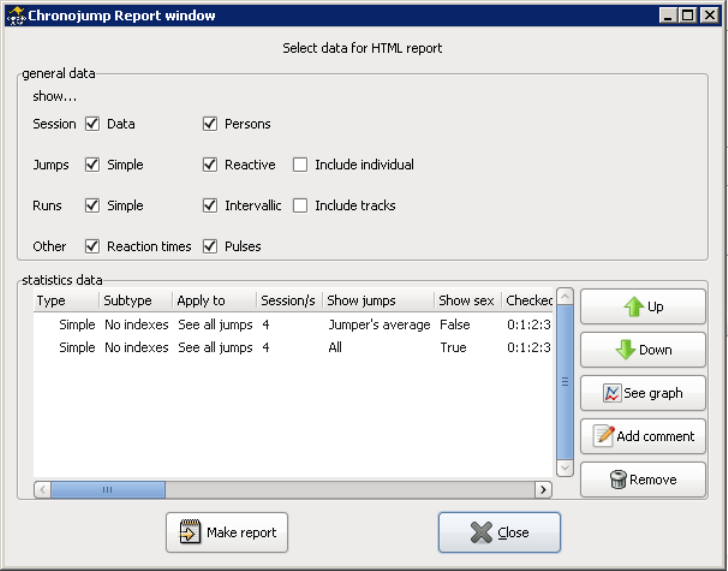
Task: Click the True value in Show sex column
Action: click(x=453, y=347)
